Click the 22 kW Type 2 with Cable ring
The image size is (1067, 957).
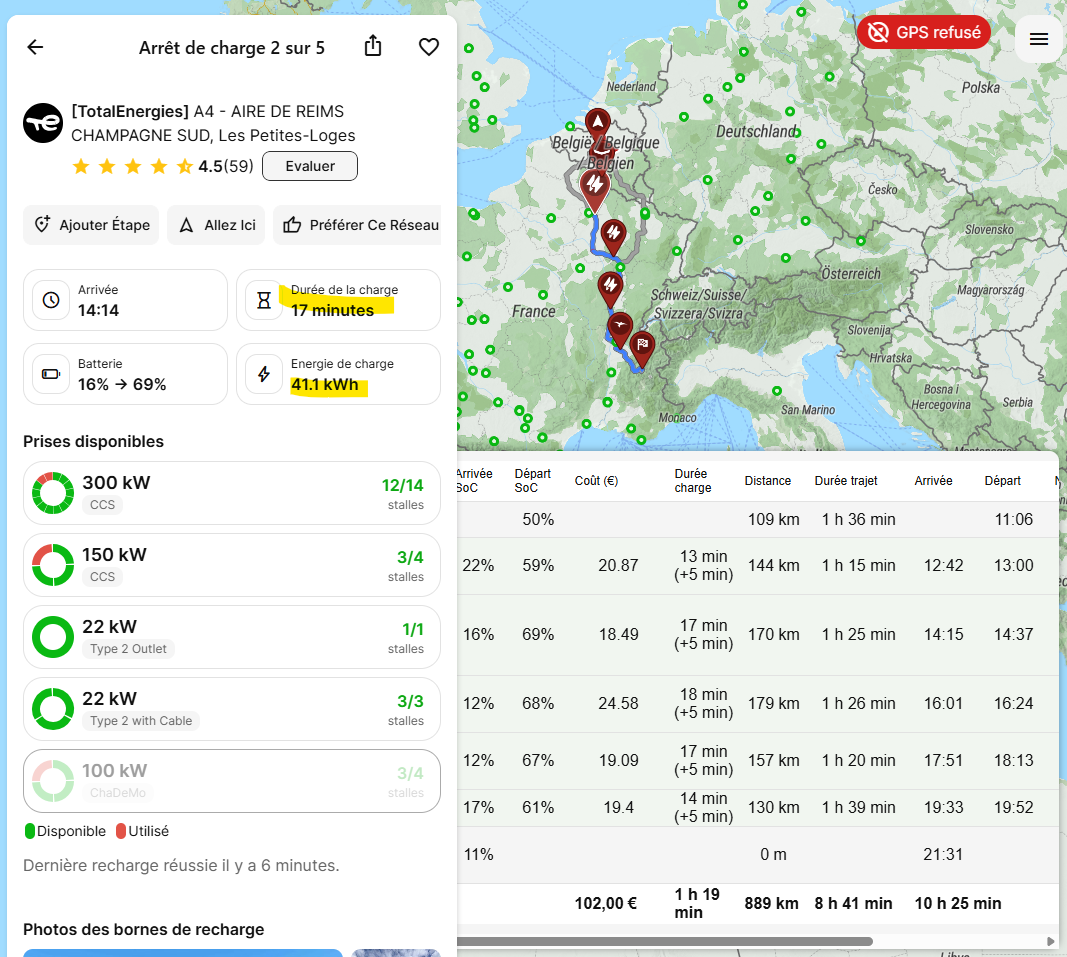53,709
